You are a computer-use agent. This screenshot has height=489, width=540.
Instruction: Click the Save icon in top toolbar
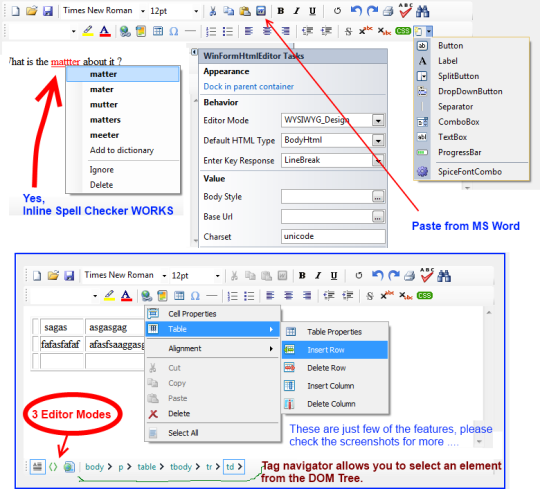point(48,11)
